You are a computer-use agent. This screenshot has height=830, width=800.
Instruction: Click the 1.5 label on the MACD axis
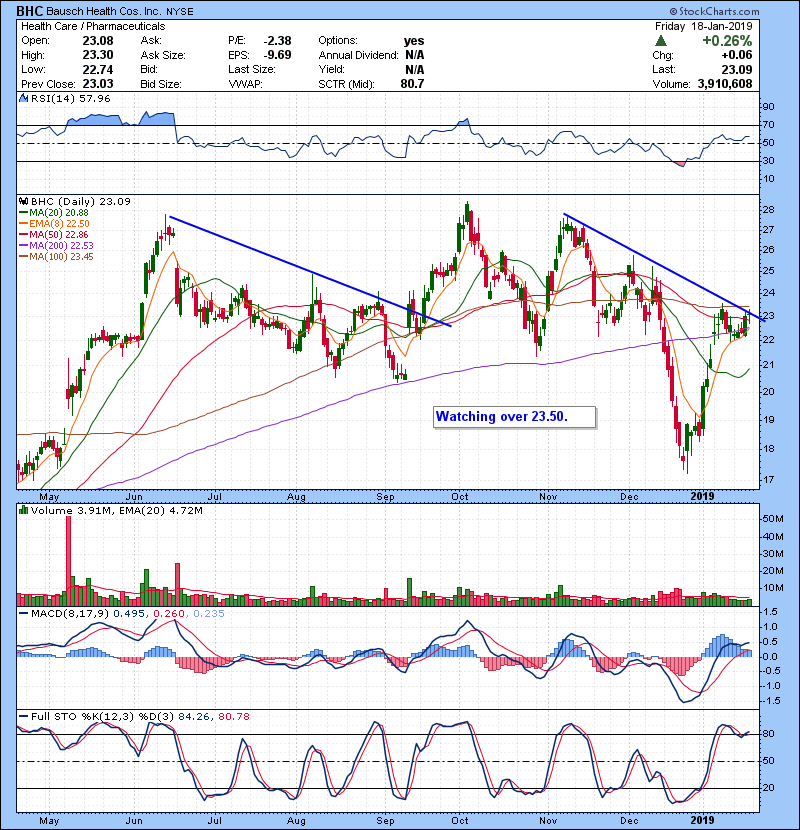tap(771, 612)
